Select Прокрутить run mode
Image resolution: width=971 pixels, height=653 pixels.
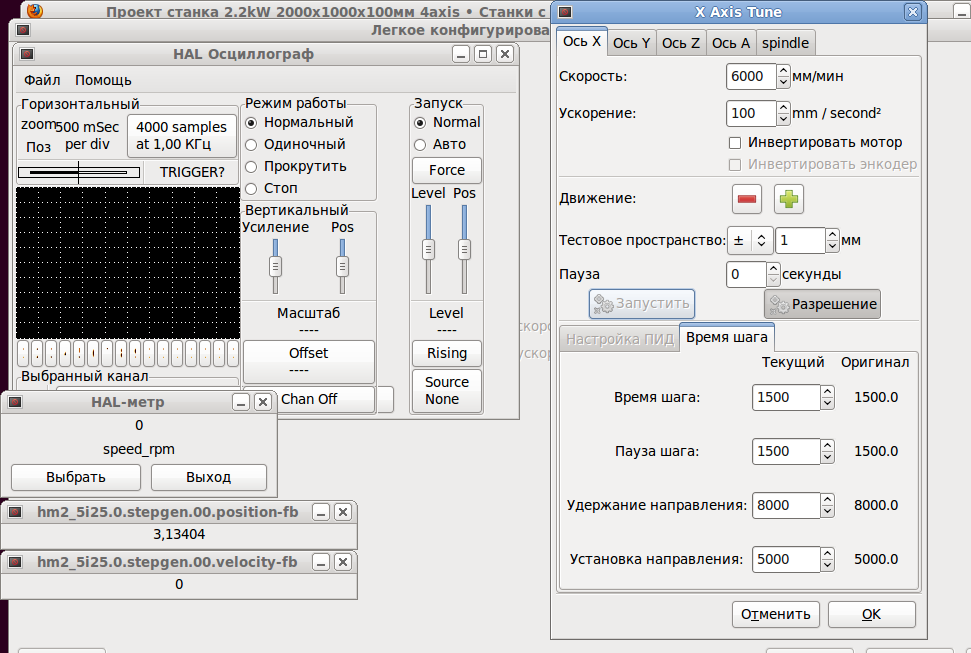(x=297, y=167)
